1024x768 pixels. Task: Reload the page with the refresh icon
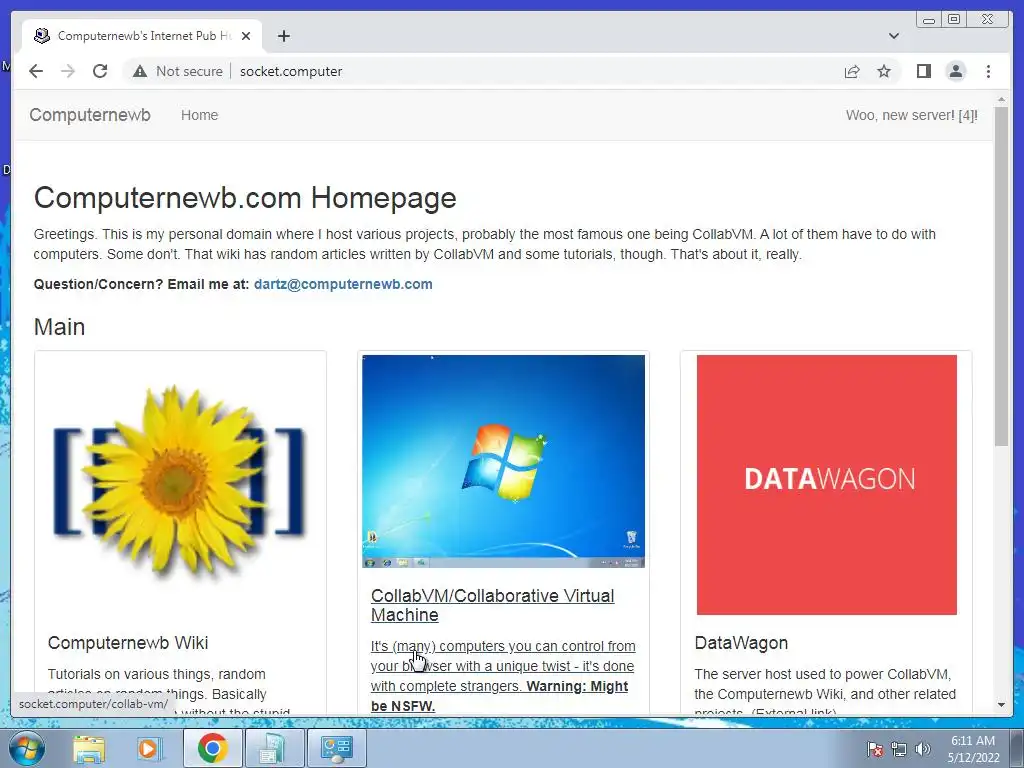[100, 71]
